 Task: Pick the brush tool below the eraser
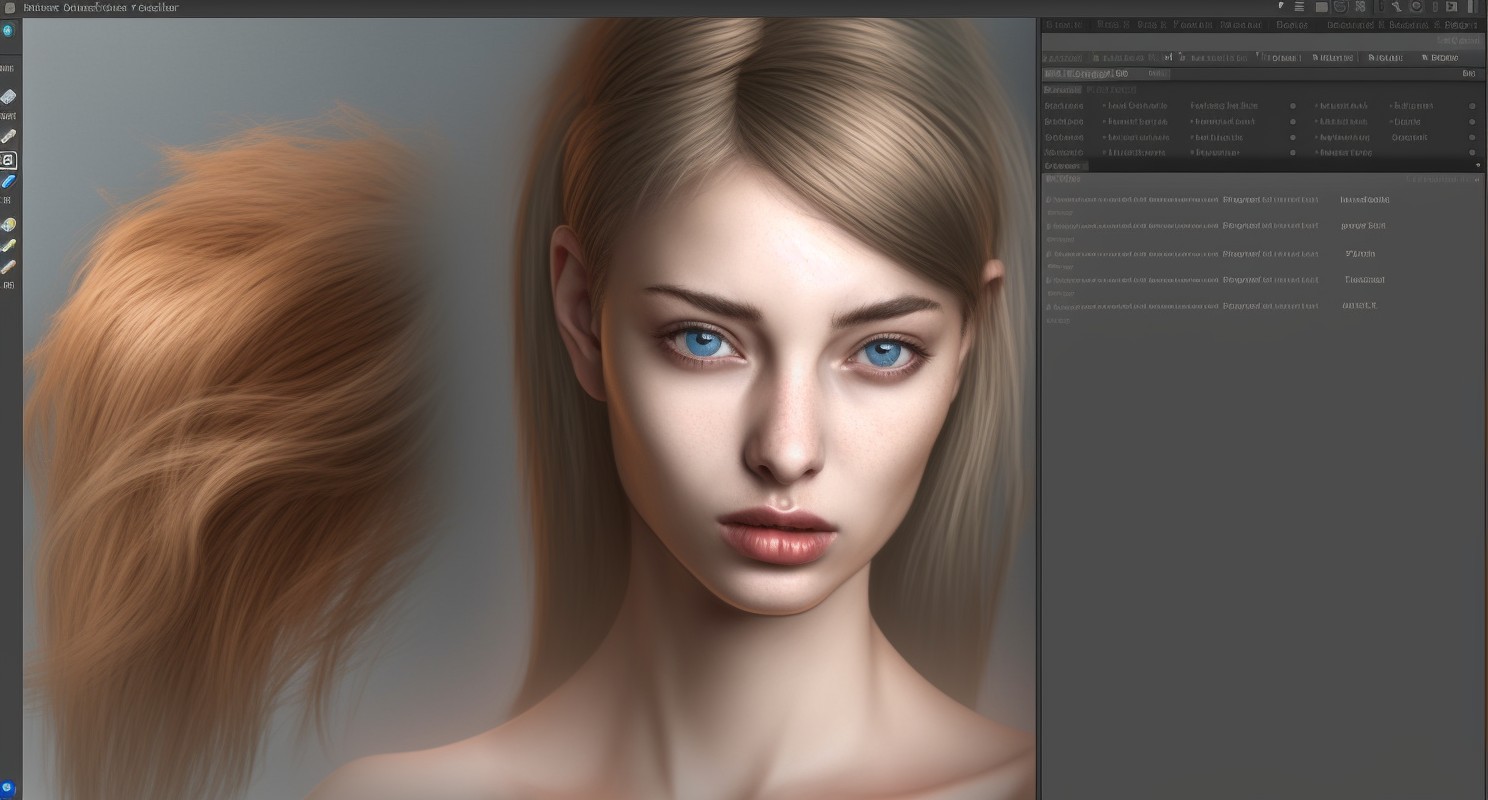pos(8,136)
